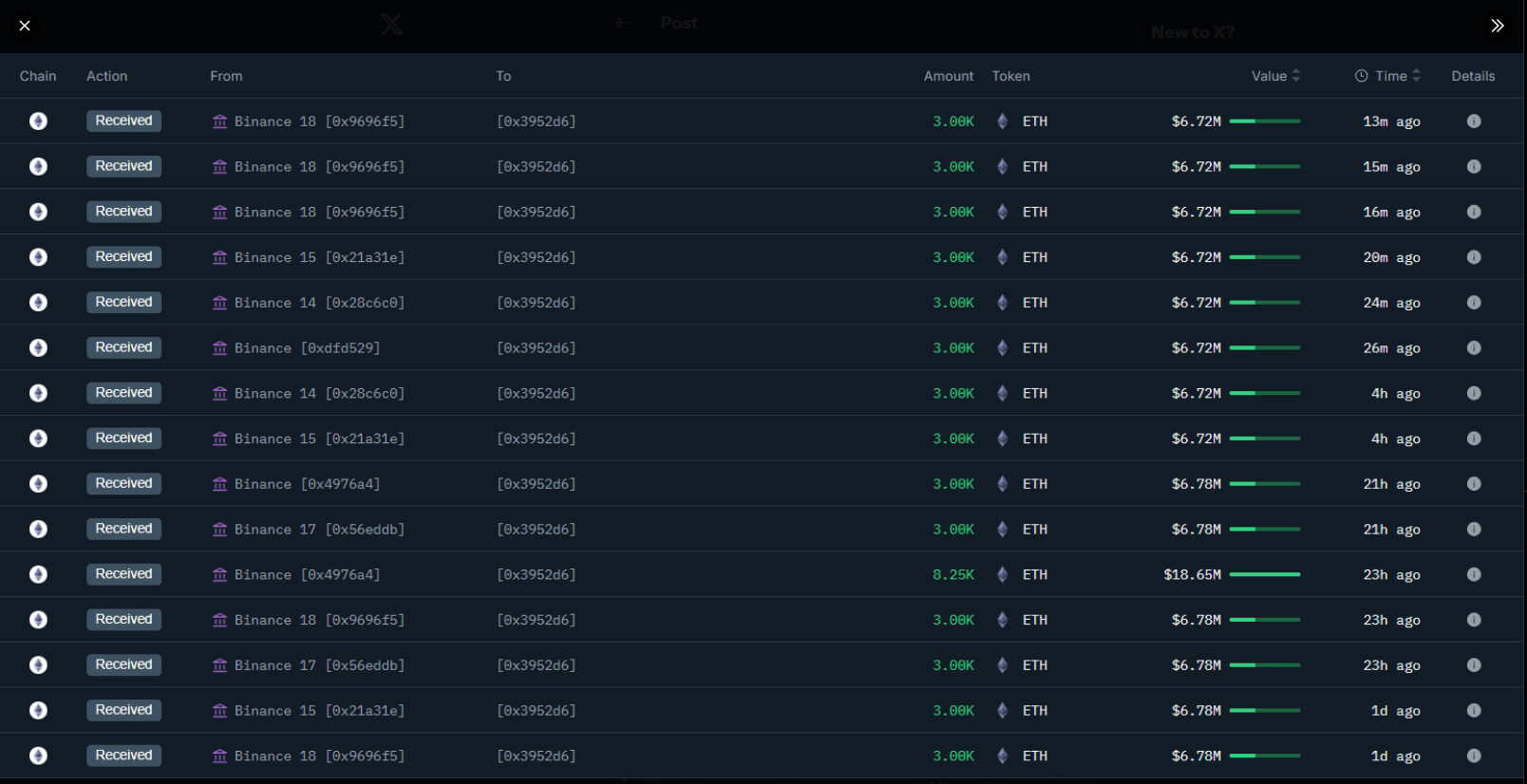
Task: Click the Ethereum chain icon in first row
Action: pyautogui.click(x=38, y=121)
